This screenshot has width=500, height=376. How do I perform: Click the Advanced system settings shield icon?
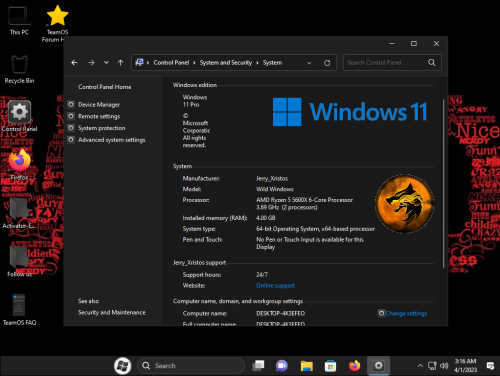tap(71, 140)
